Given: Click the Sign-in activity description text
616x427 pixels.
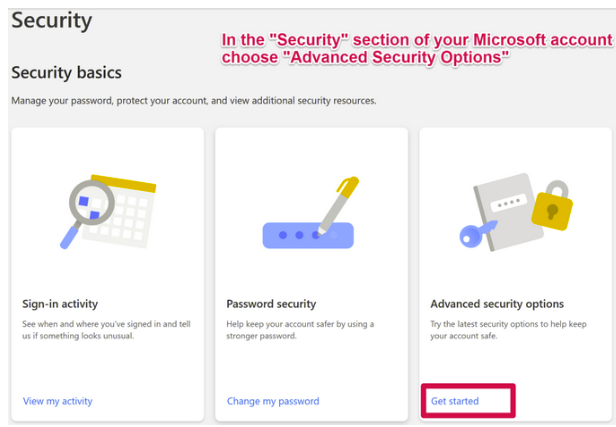Looking at the screenshot, I should tap(106, 330).
